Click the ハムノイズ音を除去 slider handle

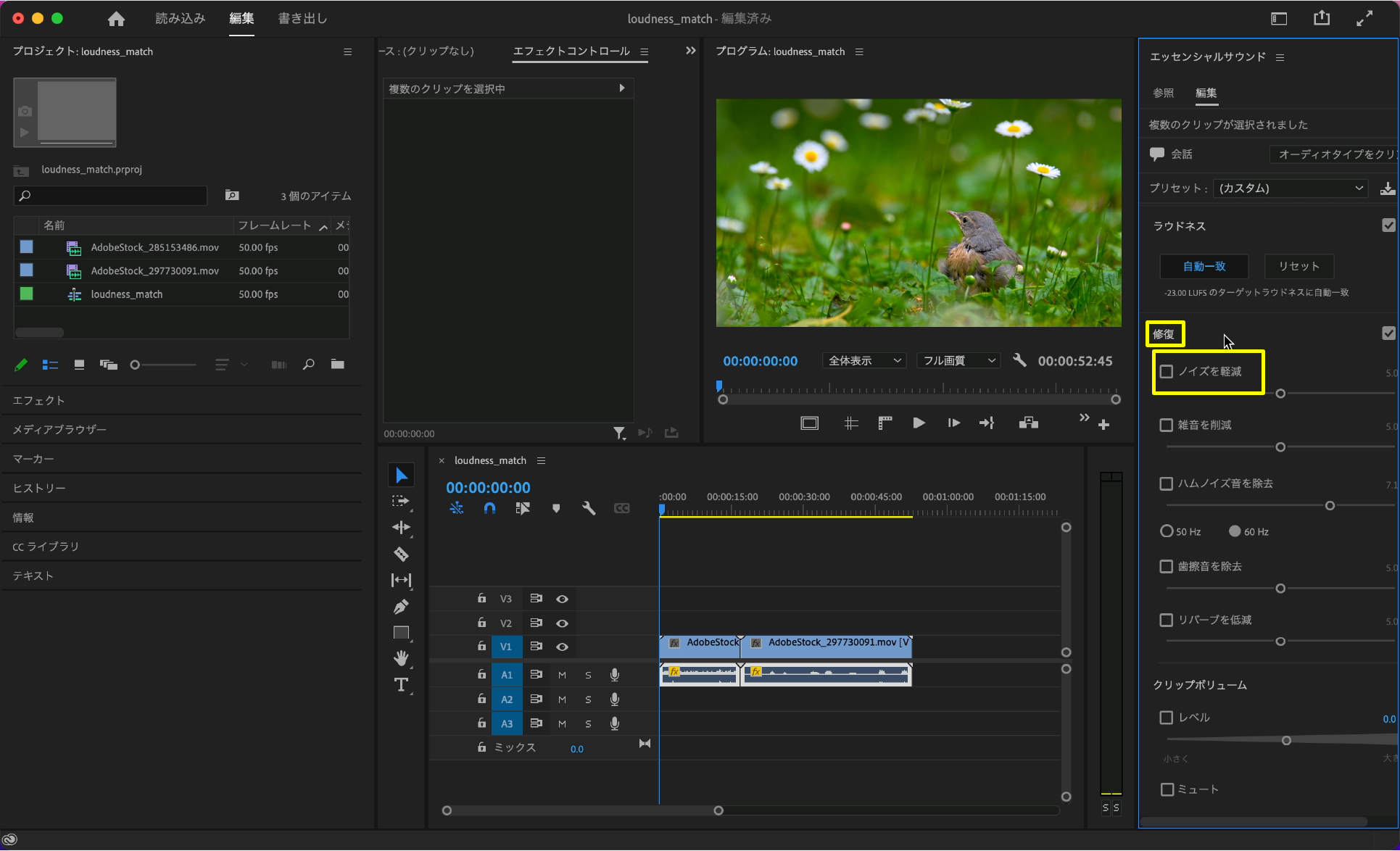point(1330,506)
